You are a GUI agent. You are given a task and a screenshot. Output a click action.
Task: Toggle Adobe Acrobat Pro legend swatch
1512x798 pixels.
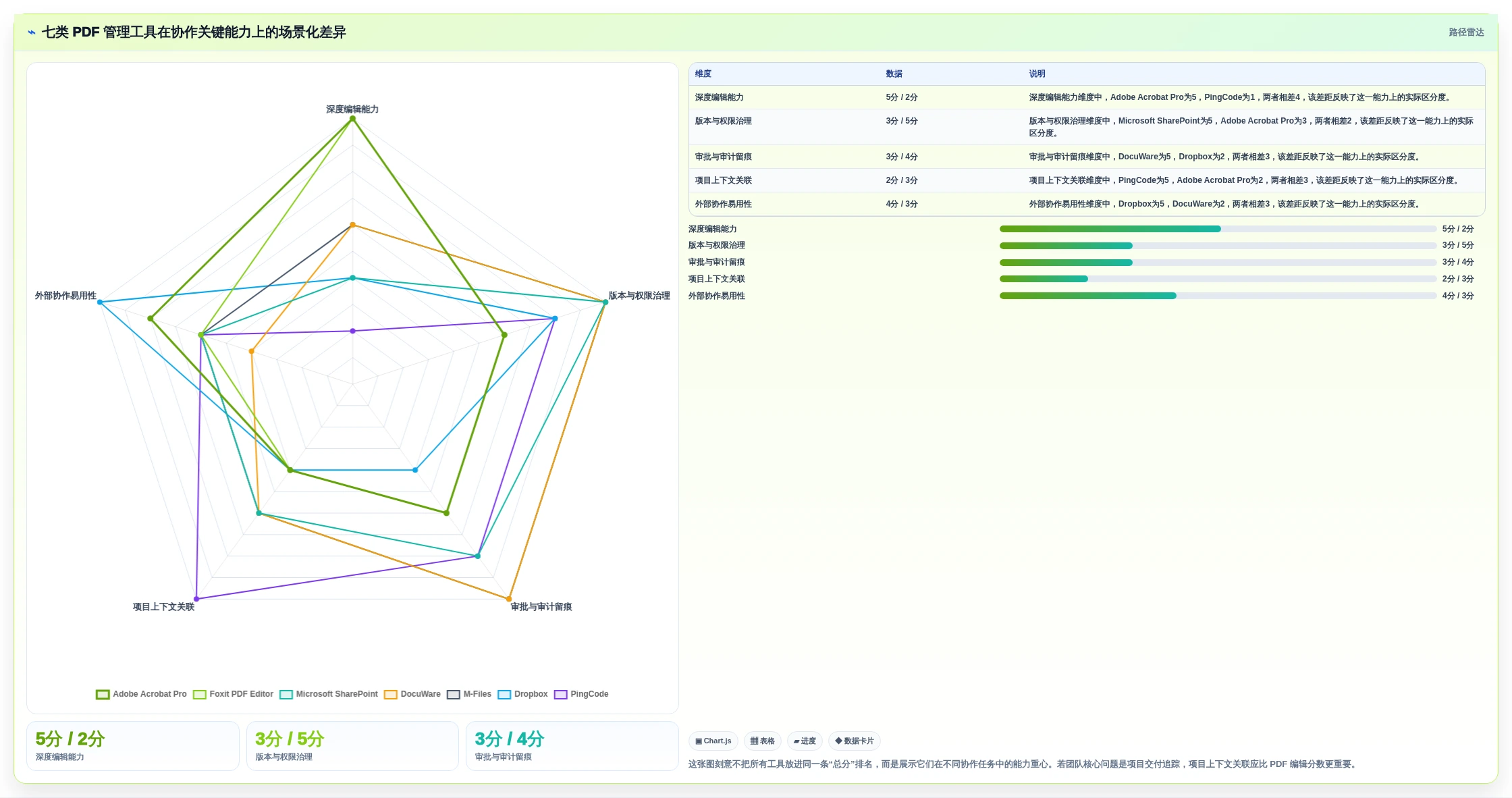pyautogui.click(x=103, y=694)
